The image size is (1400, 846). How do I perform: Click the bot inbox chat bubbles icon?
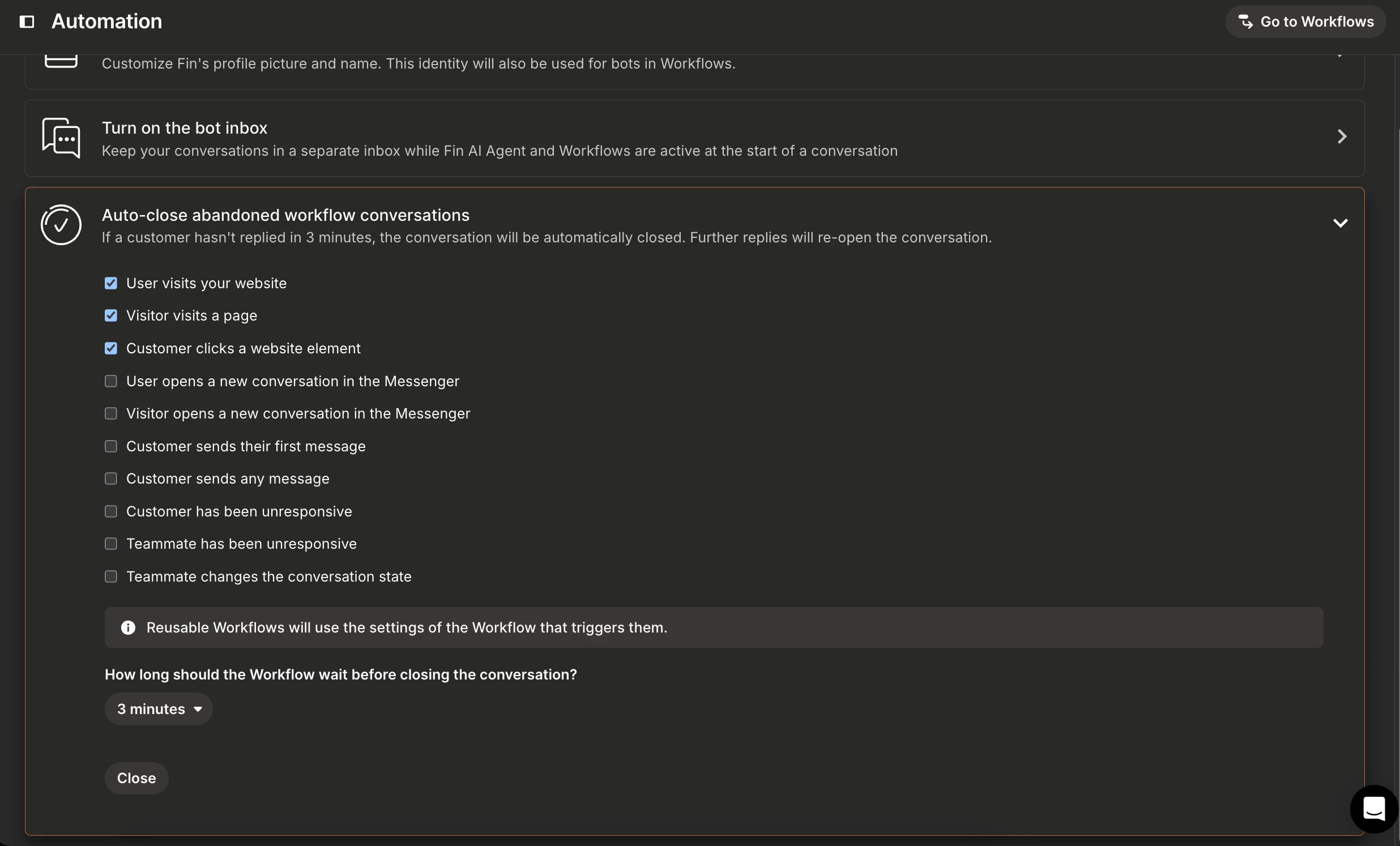(x=61, y=138)
